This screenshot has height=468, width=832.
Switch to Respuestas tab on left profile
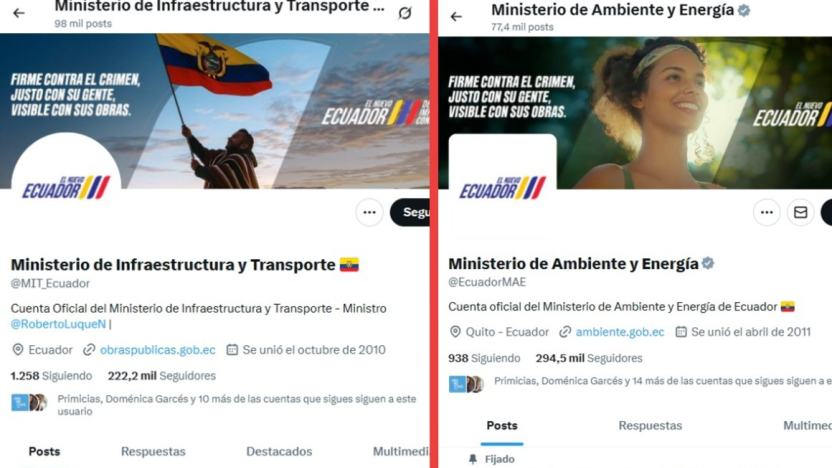[153, 452]
